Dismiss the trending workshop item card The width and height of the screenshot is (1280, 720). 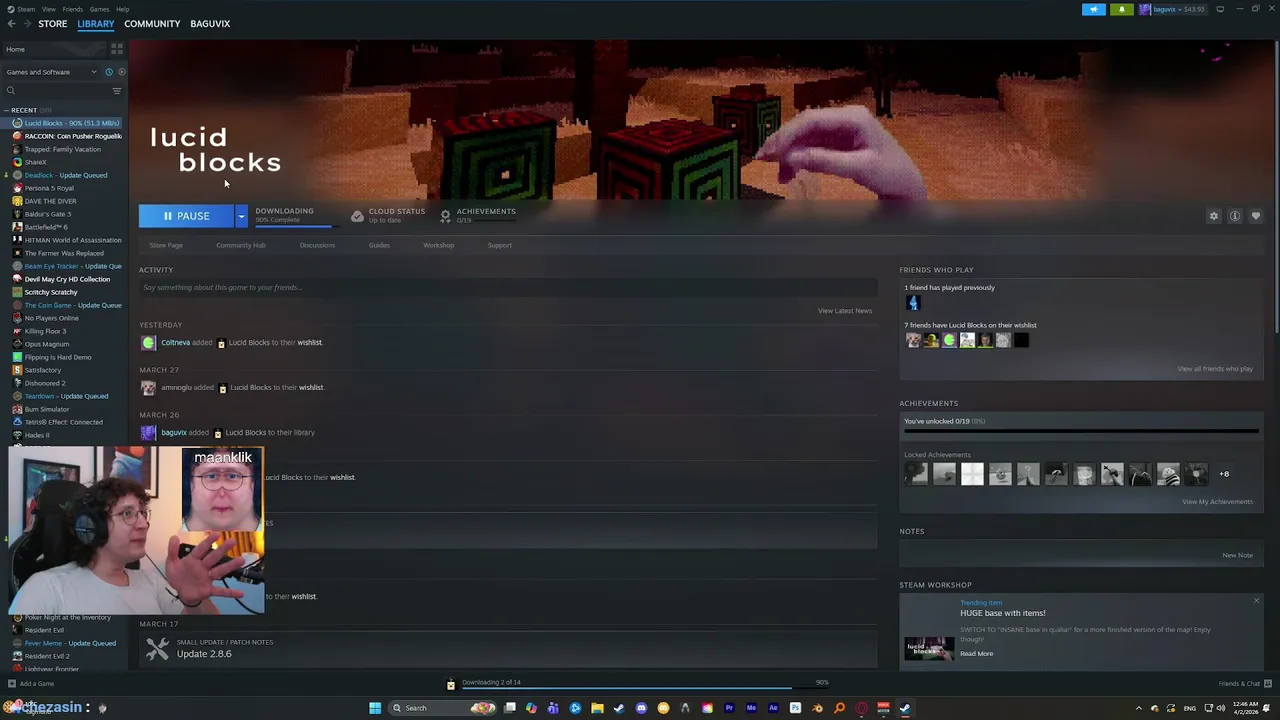pos(1256,601)
